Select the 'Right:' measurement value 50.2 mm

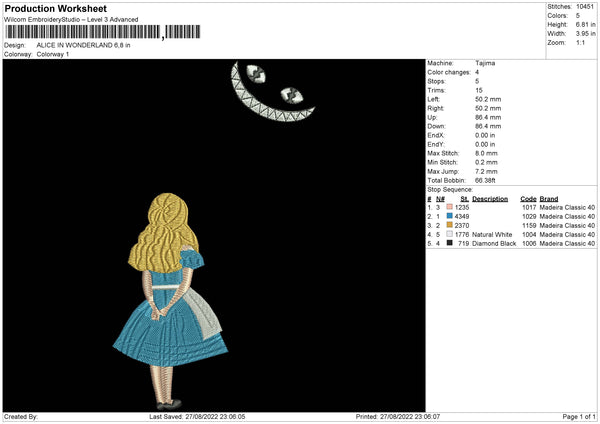click(x=488, y=108)
